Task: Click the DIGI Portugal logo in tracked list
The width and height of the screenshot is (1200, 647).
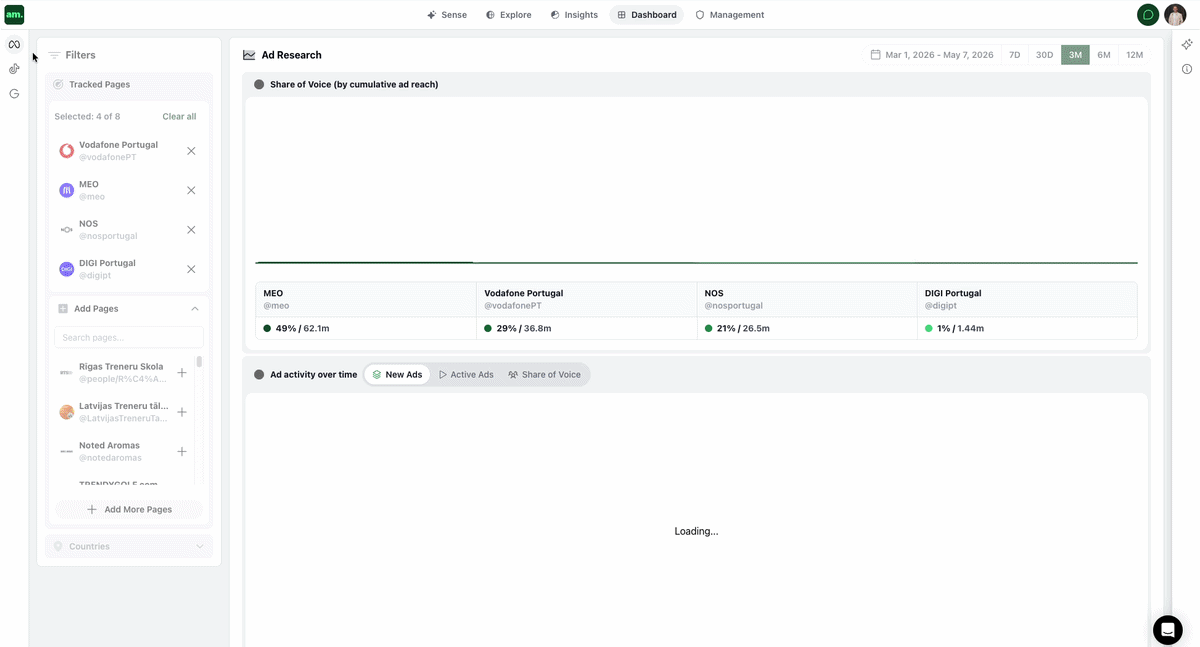Action: [x=66, y=269]
